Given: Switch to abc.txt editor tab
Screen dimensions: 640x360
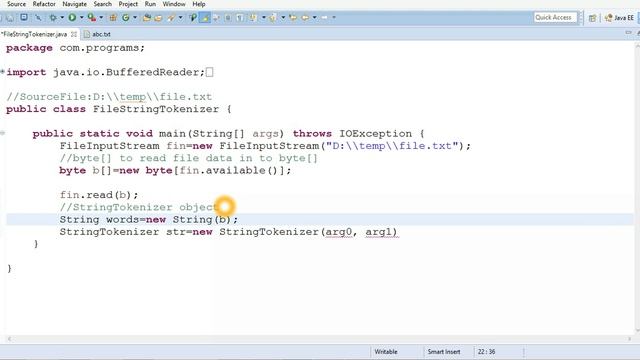Looking at the screenshot, I should coord(97,34).
